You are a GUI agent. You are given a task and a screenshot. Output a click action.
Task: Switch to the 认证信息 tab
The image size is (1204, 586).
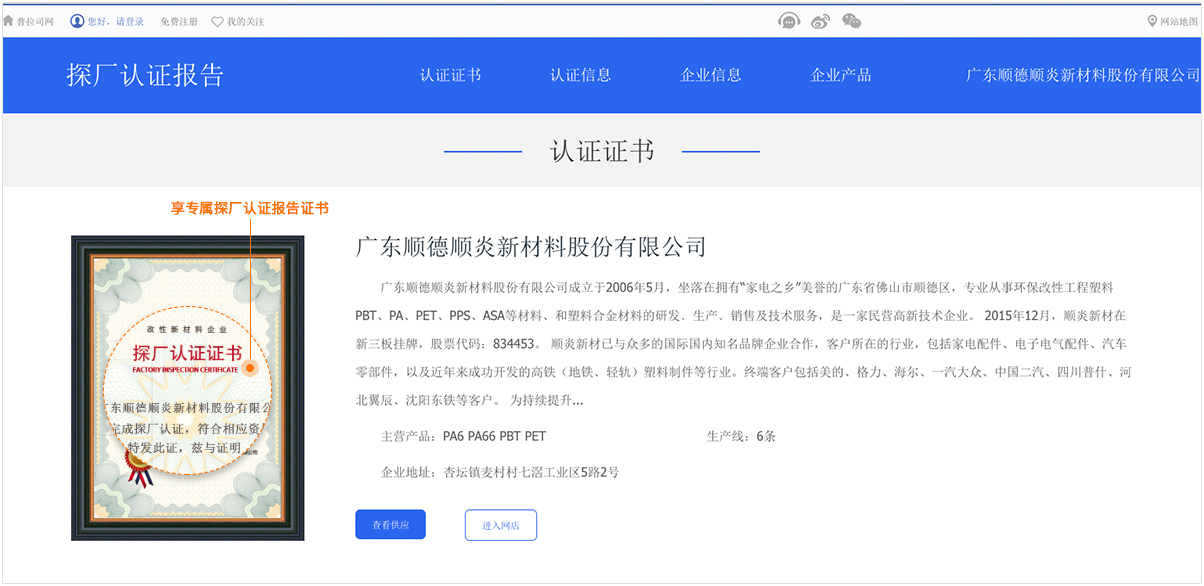[x=580, y=75]
